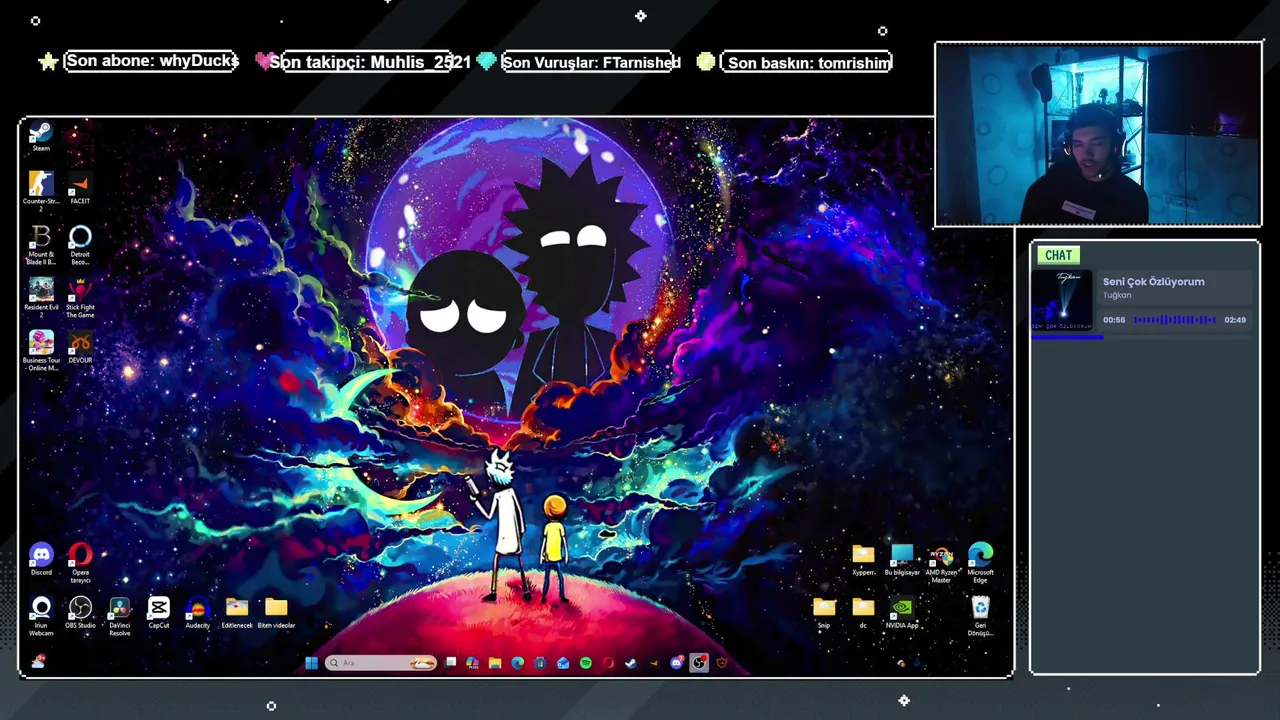Open the FACEIT desktop shortcut
Viewport: 1280px width, 720px height.
coord(80,189)
